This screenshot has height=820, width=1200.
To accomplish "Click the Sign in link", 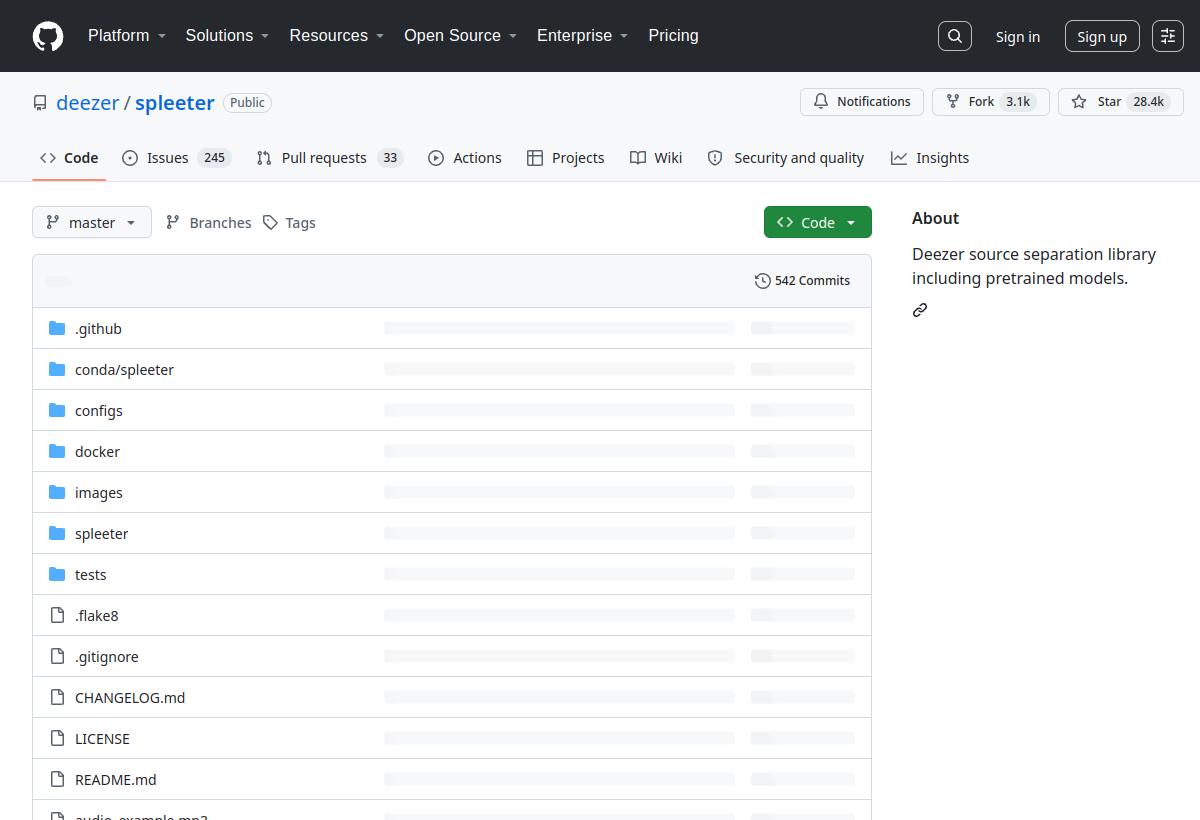I will click(x=1018, y=37).
